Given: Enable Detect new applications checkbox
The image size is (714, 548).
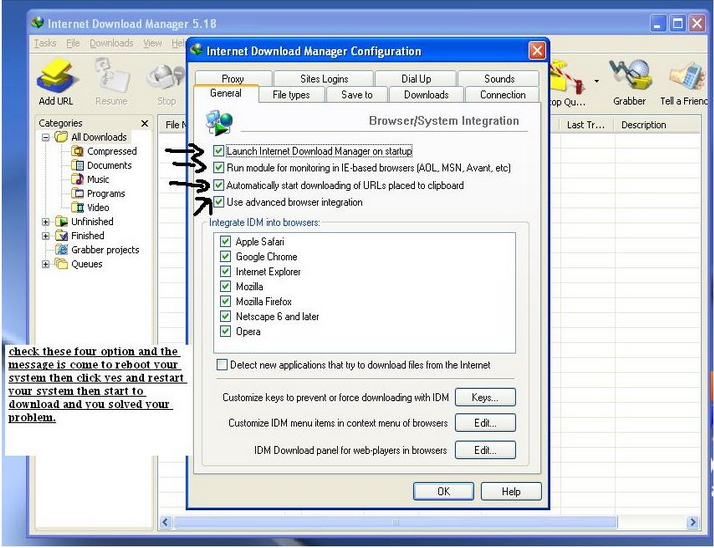Looking at the screenshot, I should (222, 366).
